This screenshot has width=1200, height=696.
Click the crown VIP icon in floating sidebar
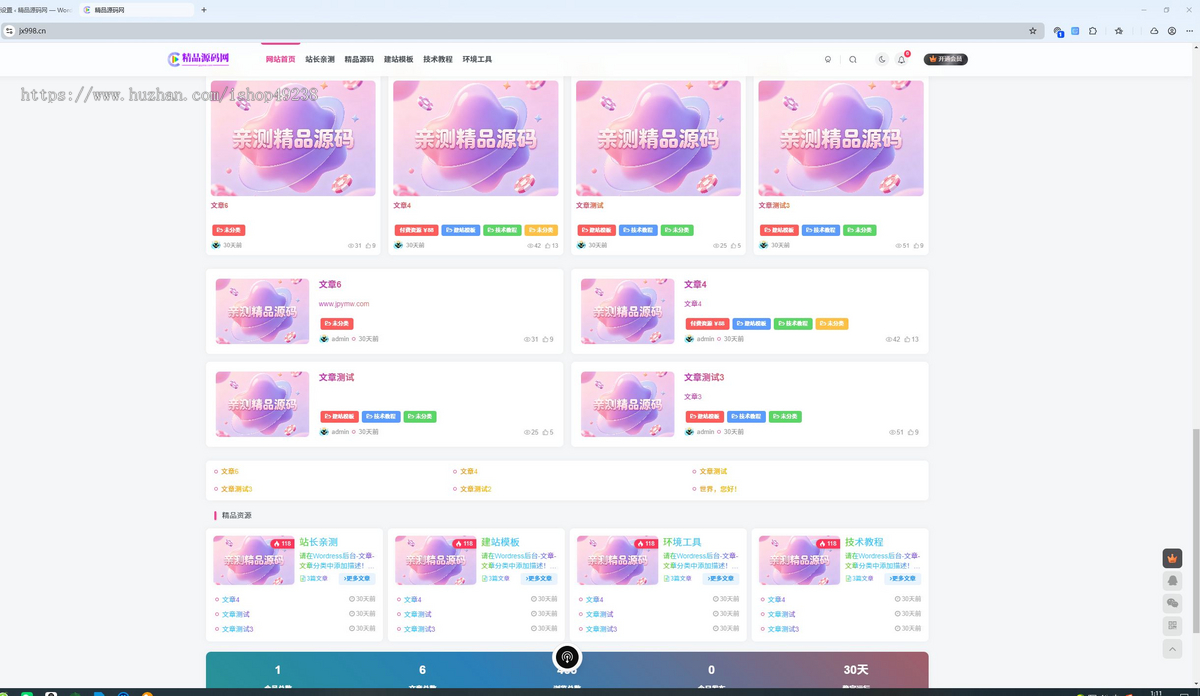click(x=1173, y=558)
